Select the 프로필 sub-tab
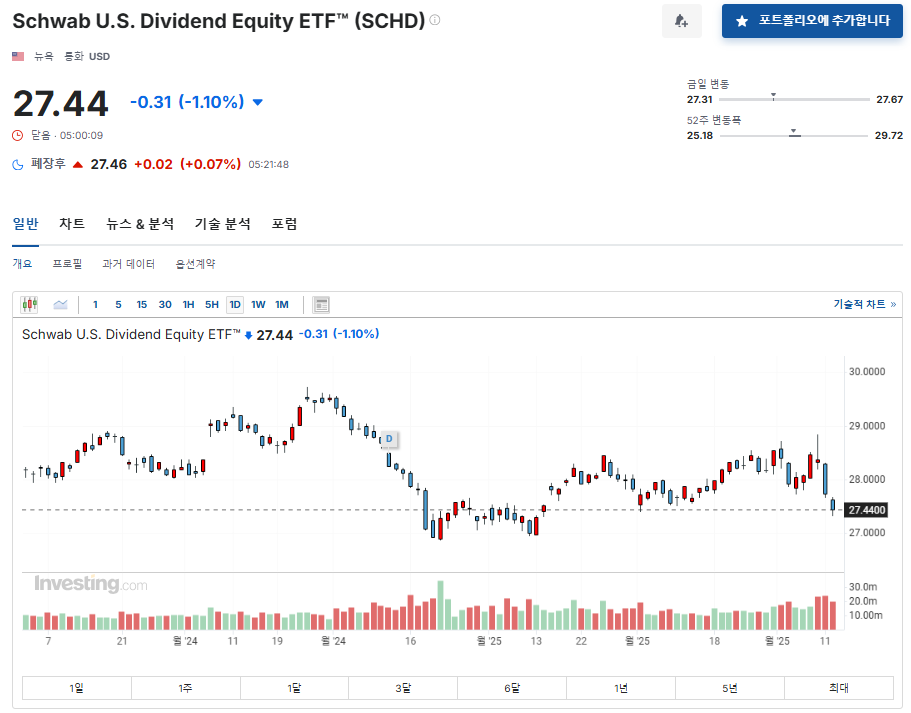Image resolution: width=911 pixels, height=713 pixels. click(67, 264)
